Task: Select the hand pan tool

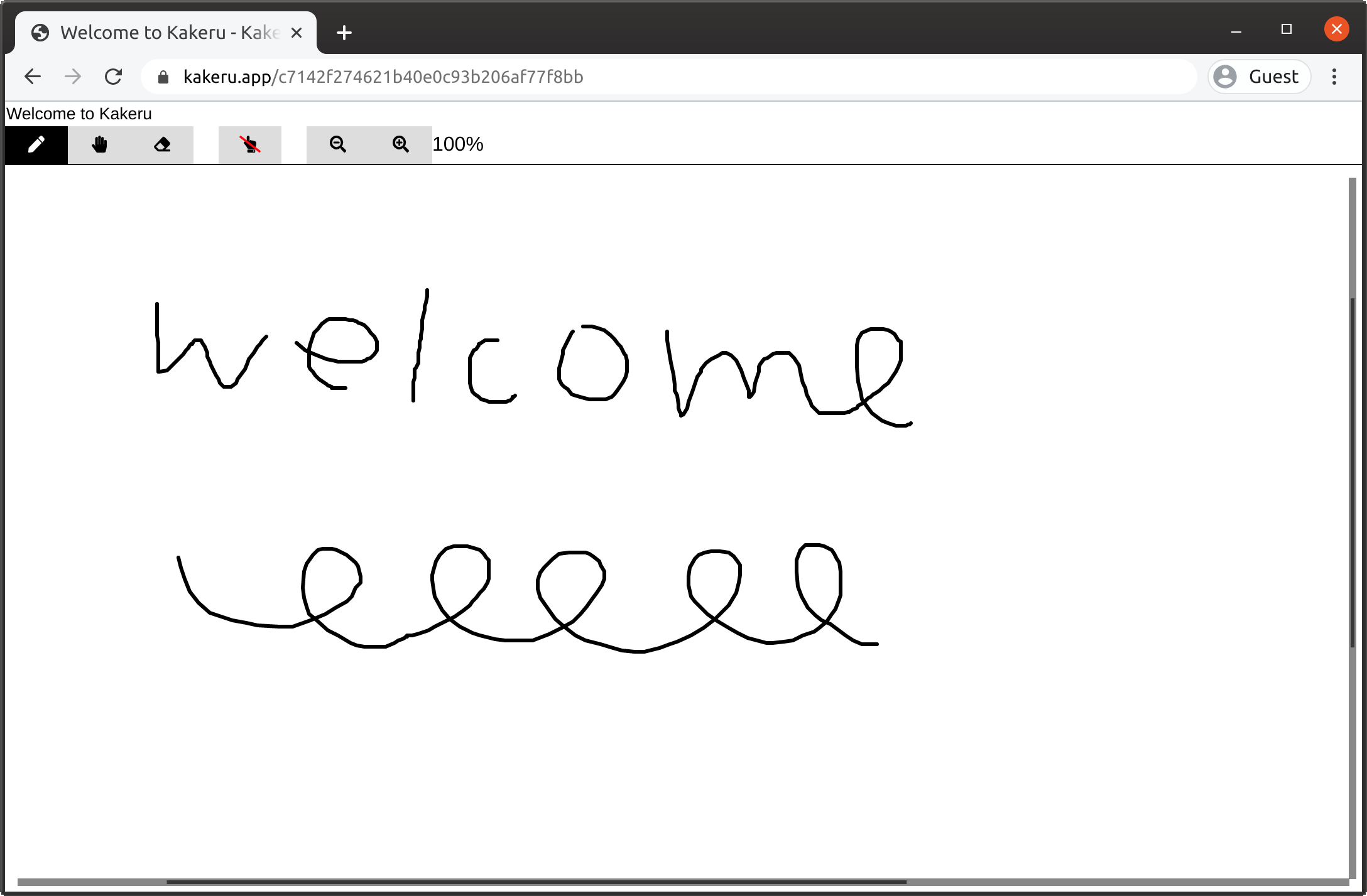Action: 99,144
